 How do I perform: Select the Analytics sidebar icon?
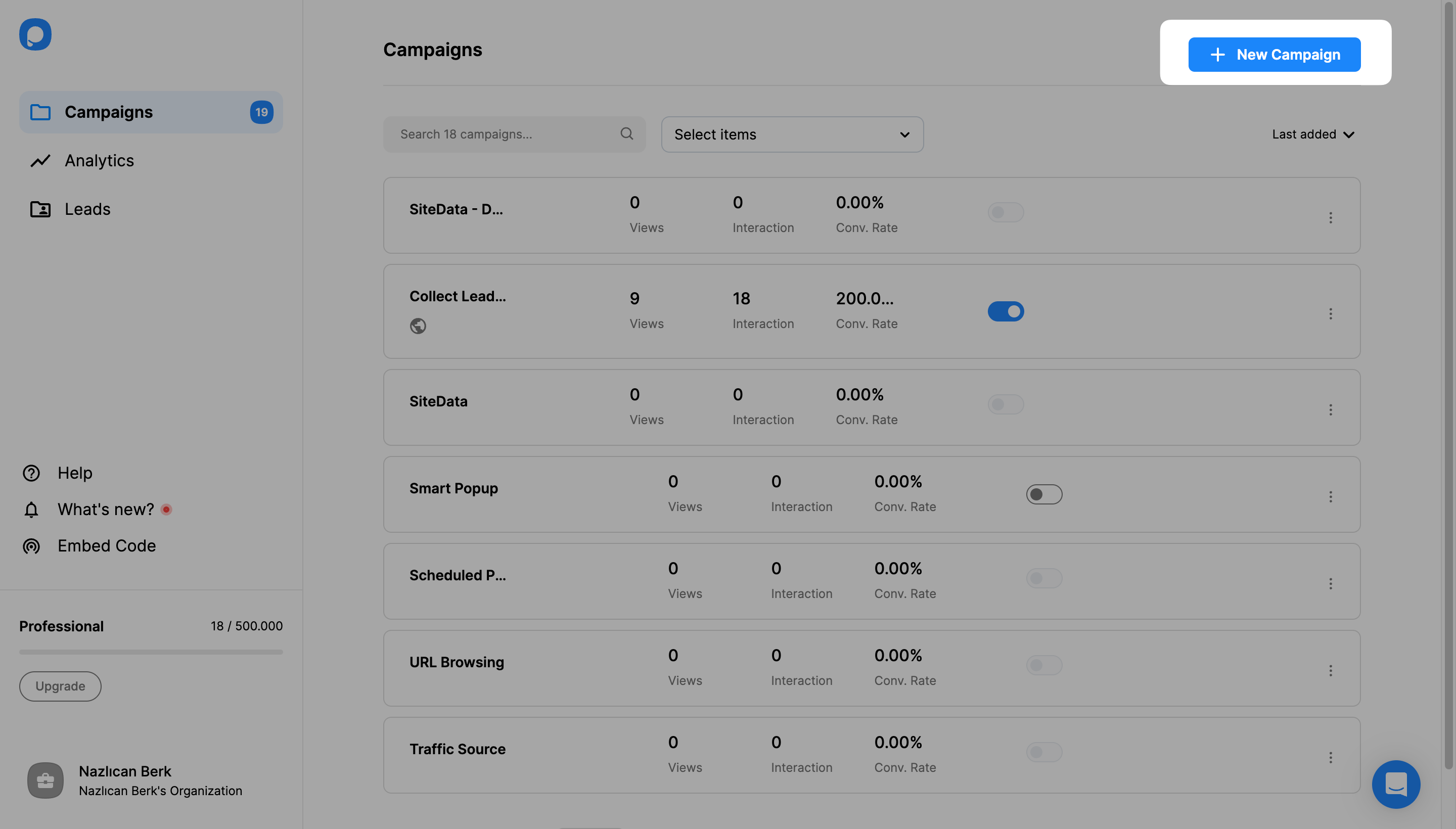(x=40, y=161)
